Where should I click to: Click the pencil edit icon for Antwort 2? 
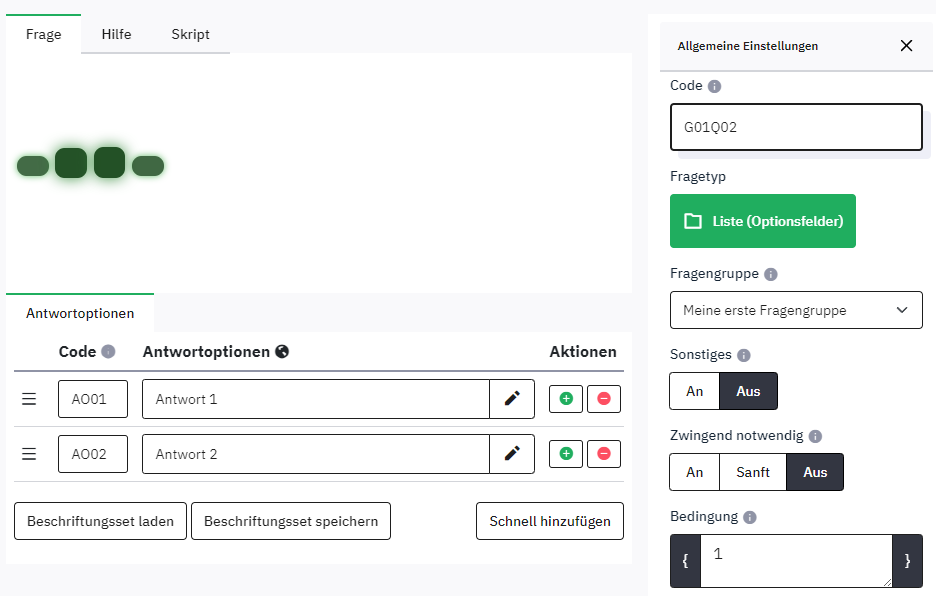512,454
